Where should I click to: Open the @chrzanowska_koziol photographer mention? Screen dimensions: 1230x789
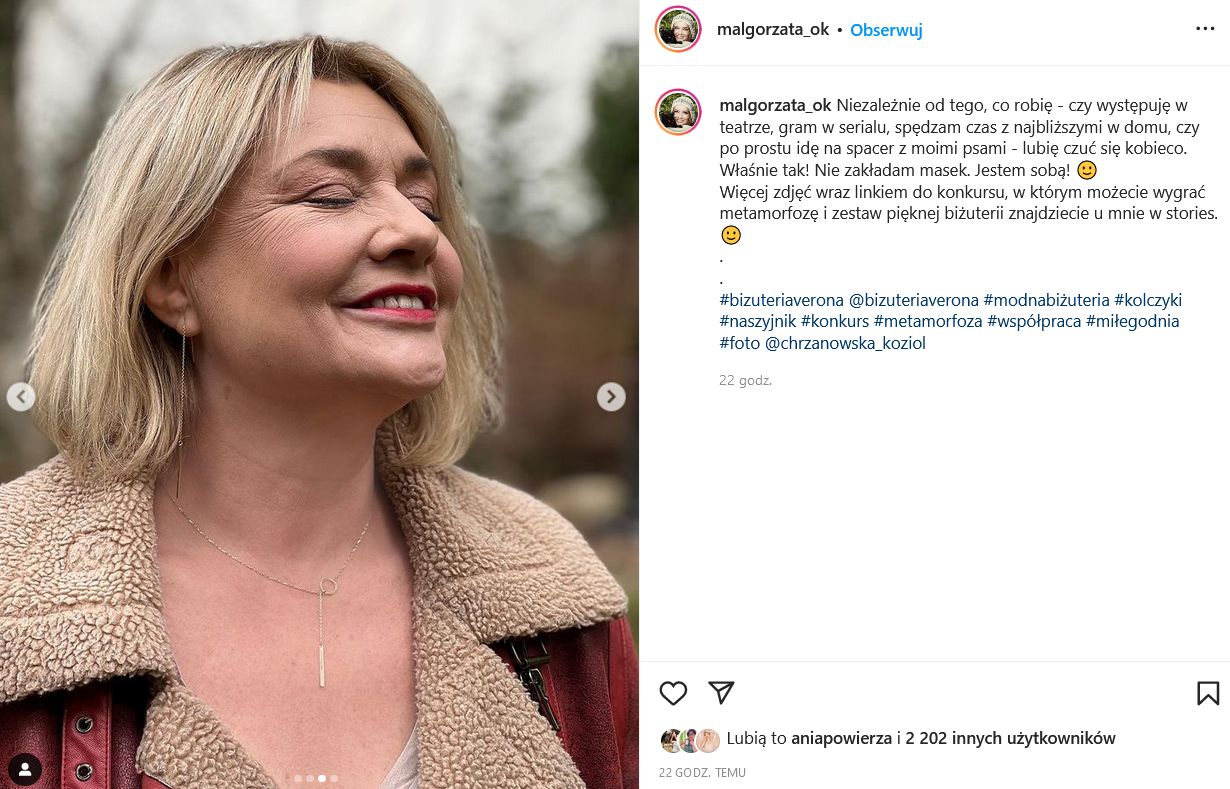point(845,343)
